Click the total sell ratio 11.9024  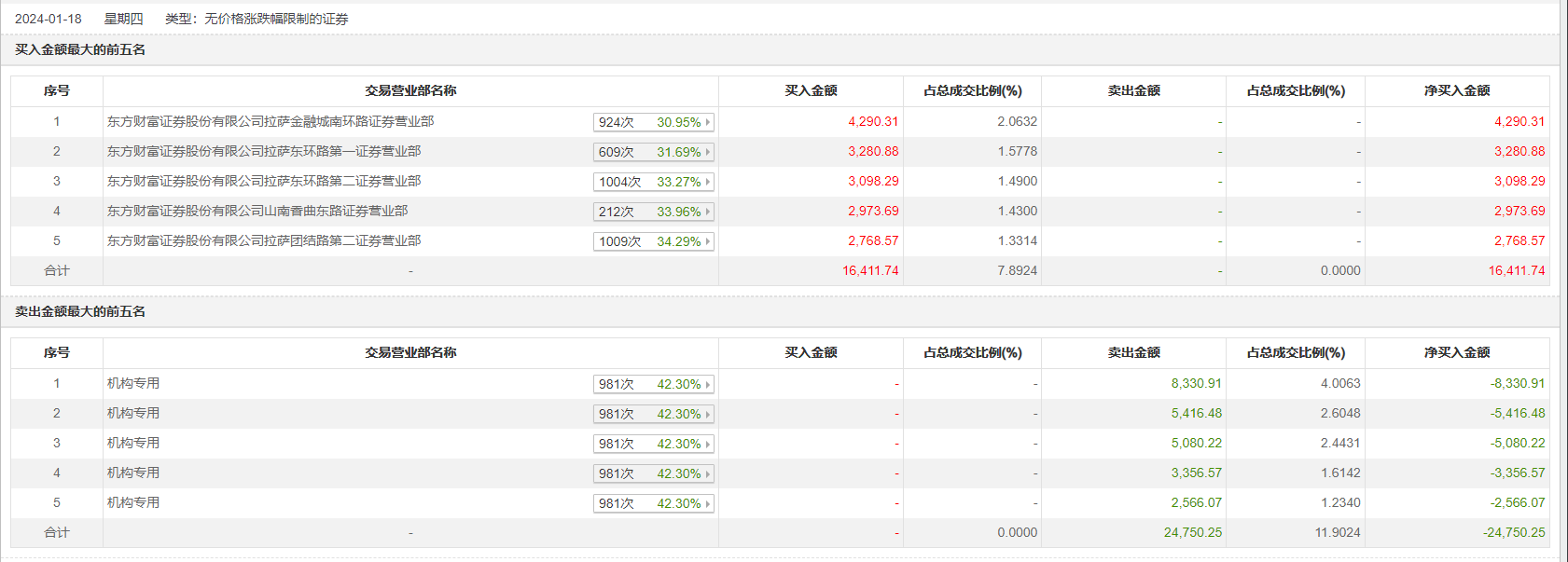[1338, 532]
